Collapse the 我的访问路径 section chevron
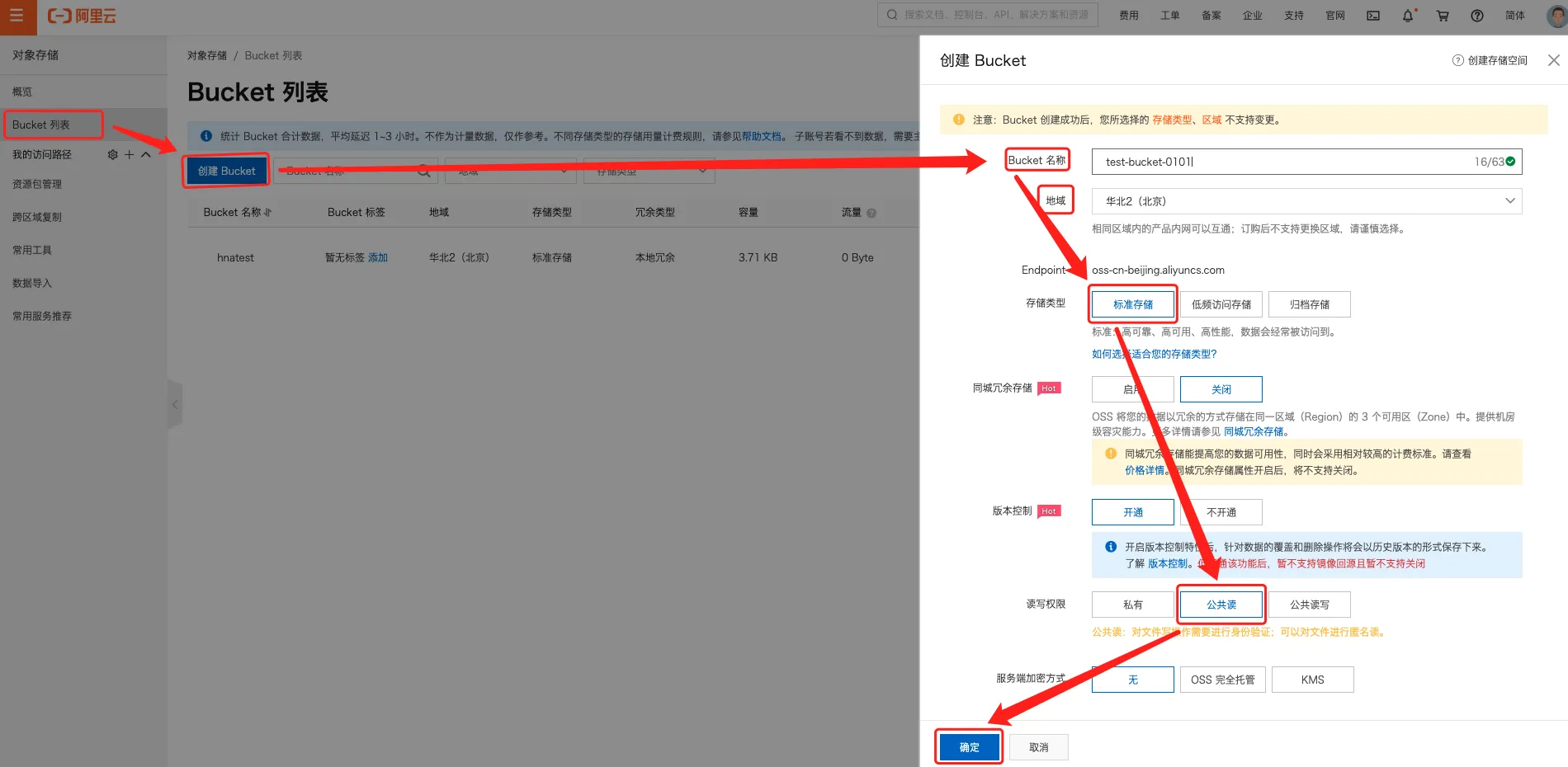Screen dimensions: 1568x767 [x=146, y=155]
